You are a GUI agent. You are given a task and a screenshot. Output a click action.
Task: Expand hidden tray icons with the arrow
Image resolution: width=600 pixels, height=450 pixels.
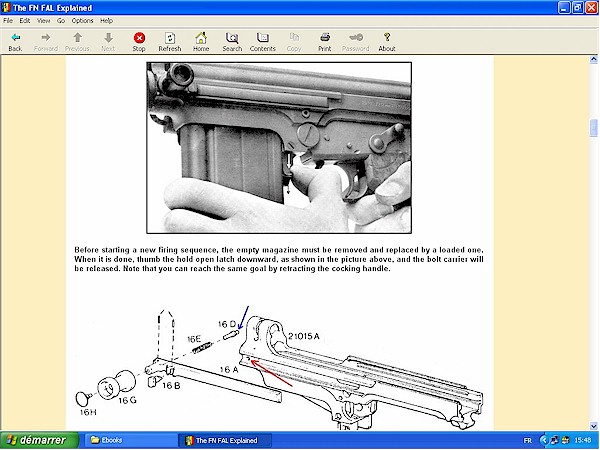pyautogui.click(x=543, y=440)
